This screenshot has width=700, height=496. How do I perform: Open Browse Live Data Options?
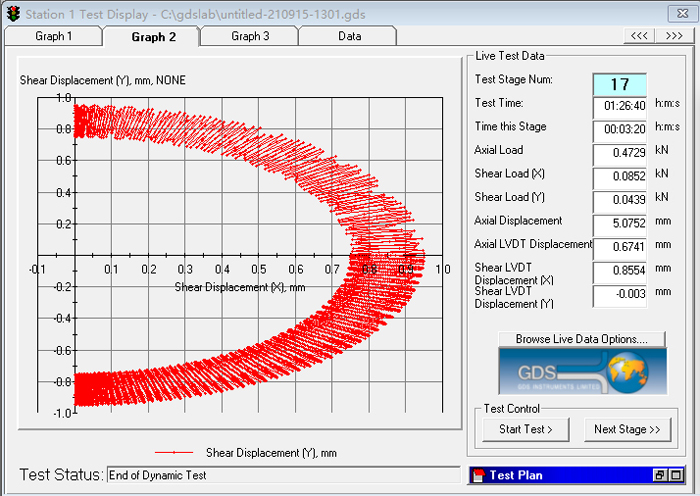coord(582,339)
